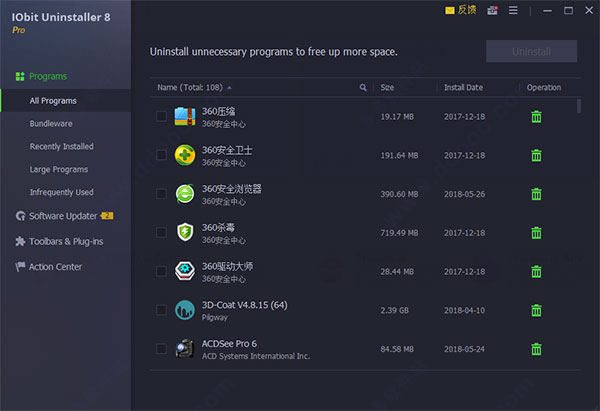Select All Programs in sidebar

(x=66, y=101)
